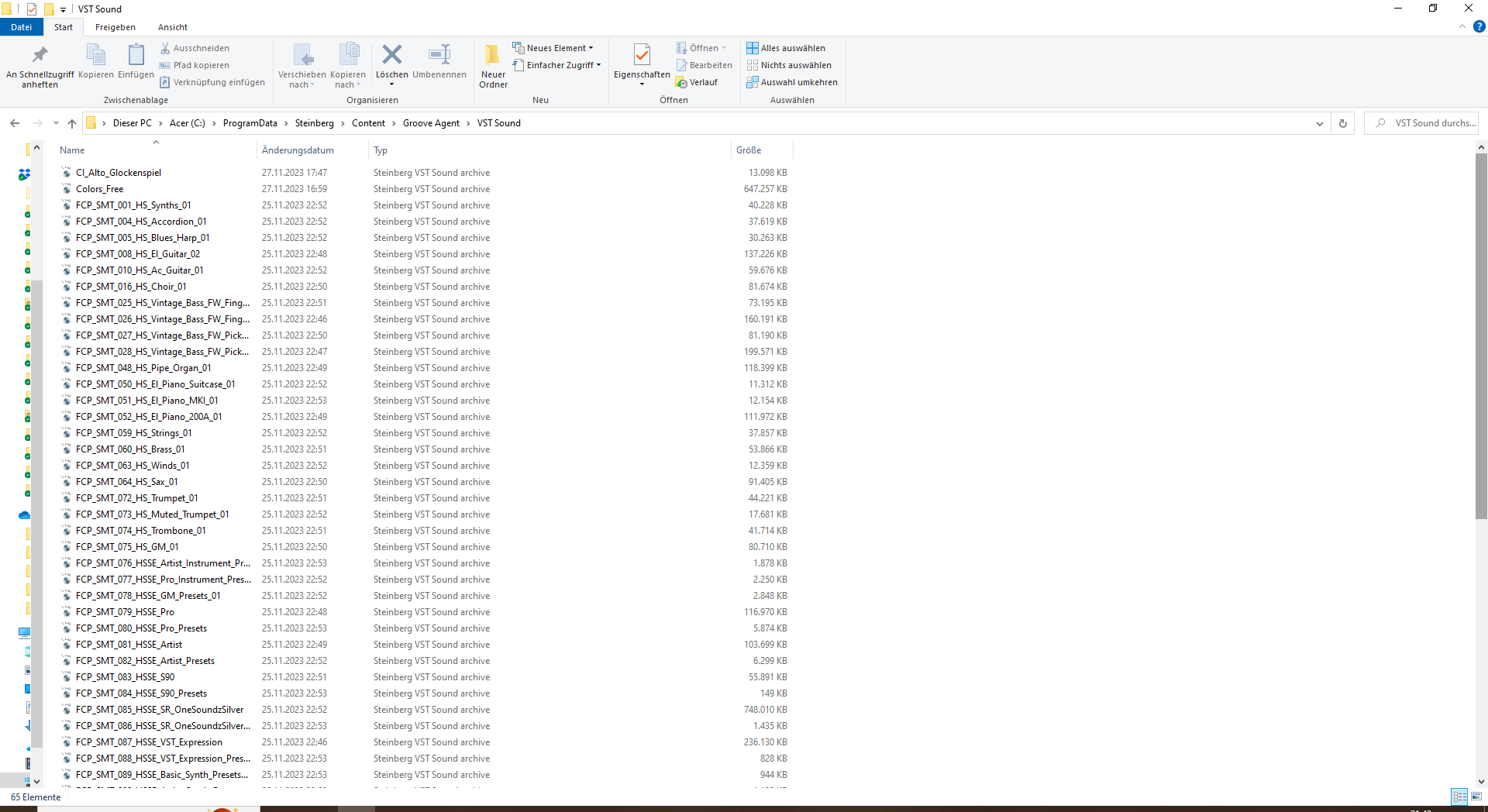Click Properties icon in quick access toolbar

tap(32, 9)
